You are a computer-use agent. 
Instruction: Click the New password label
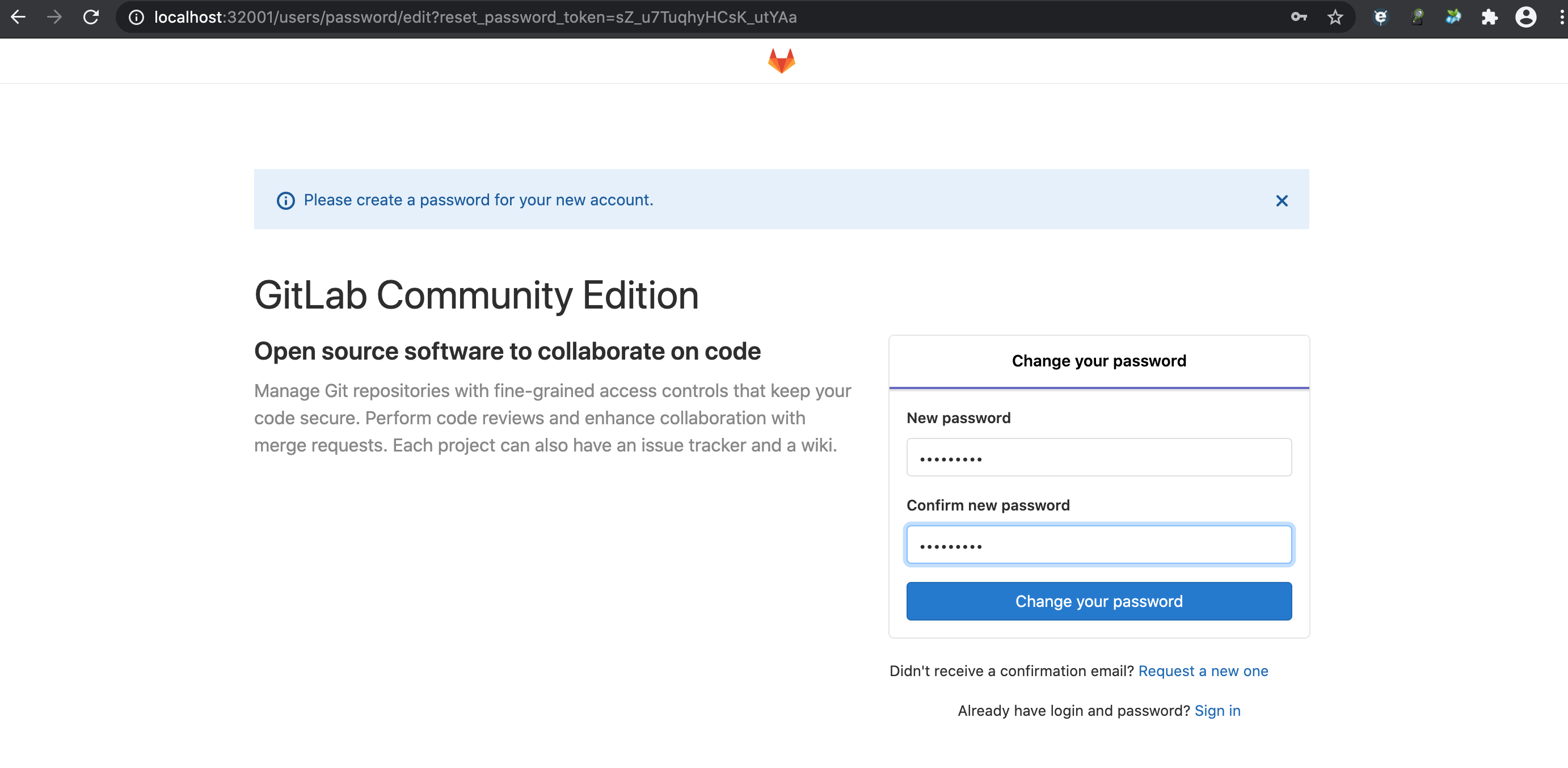[958, 417]
